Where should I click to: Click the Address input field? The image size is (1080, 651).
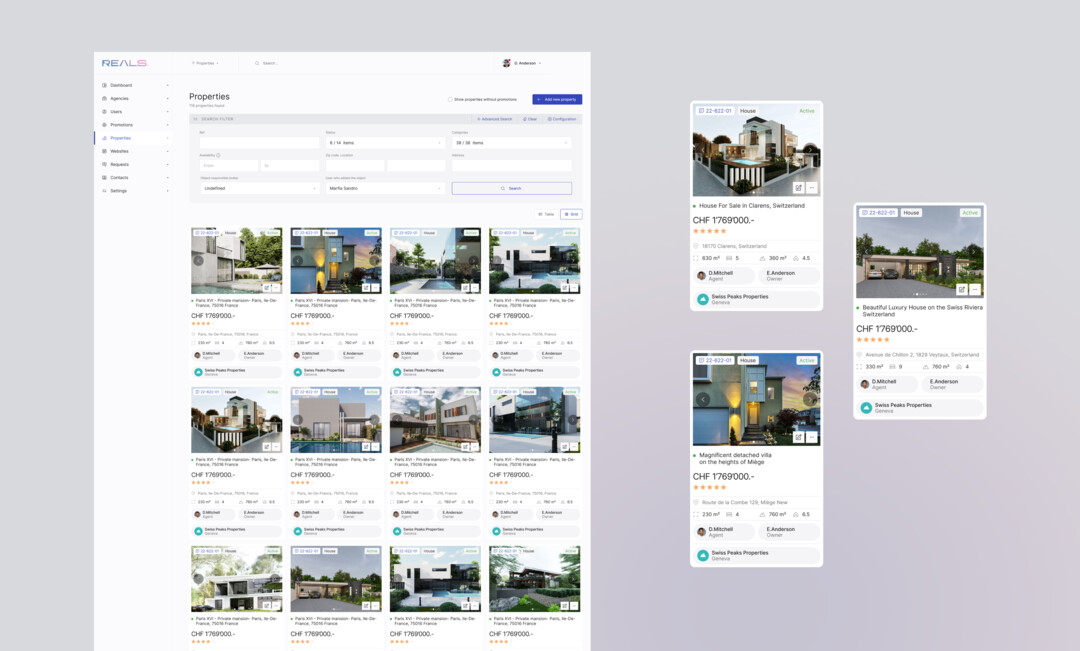pyautogui.click(x=512, y=165)
